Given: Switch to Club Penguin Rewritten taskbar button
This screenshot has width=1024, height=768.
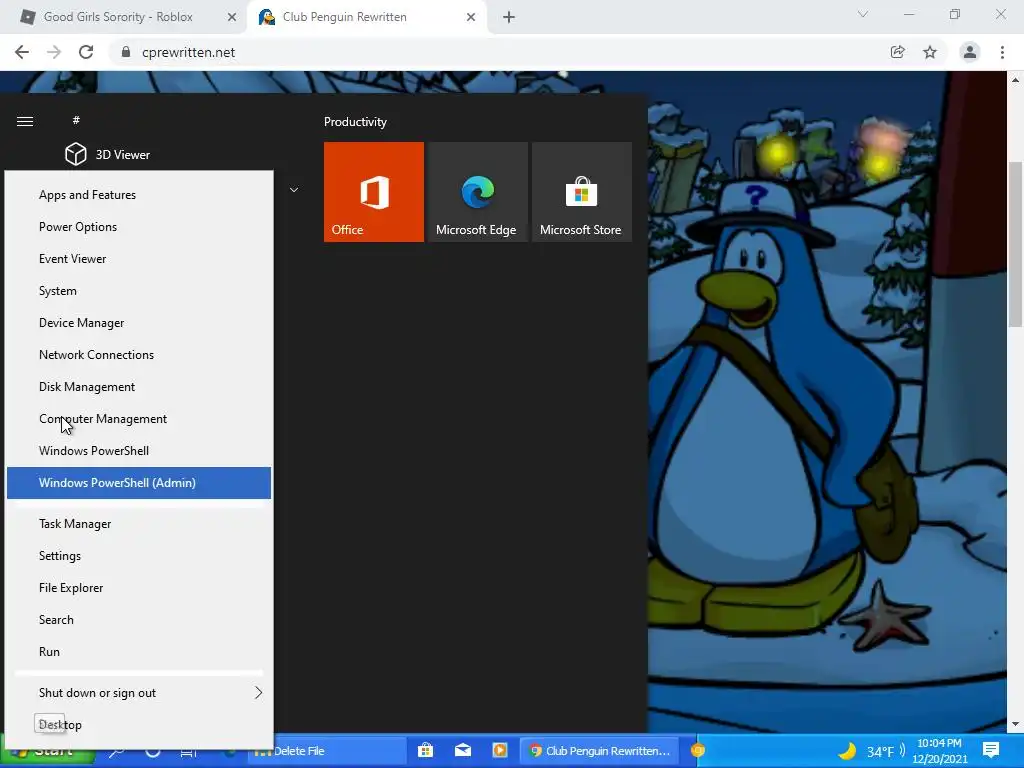Looking at the screenshot, I should [600, 750].
